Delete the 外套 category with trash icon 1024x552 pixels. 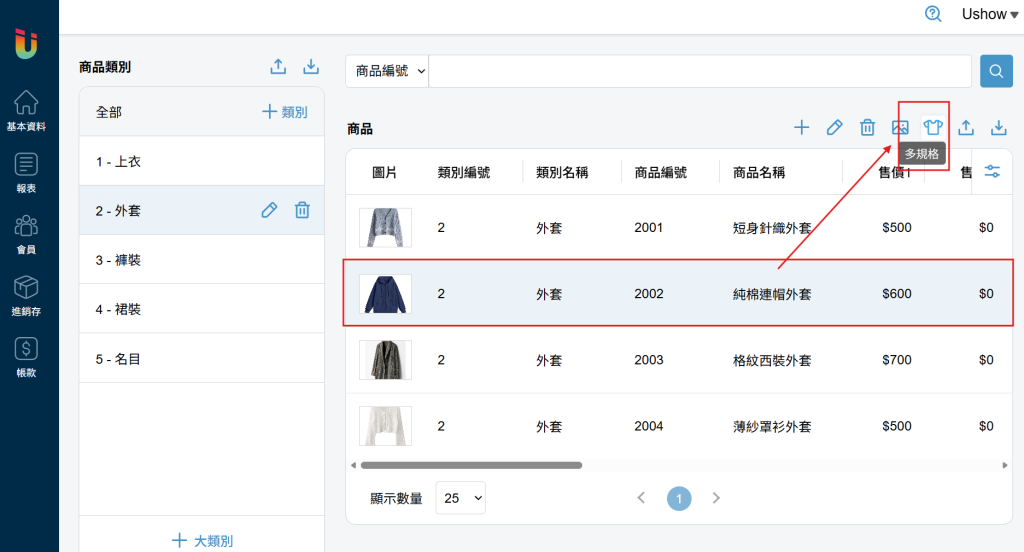click(x=302, y=210)
